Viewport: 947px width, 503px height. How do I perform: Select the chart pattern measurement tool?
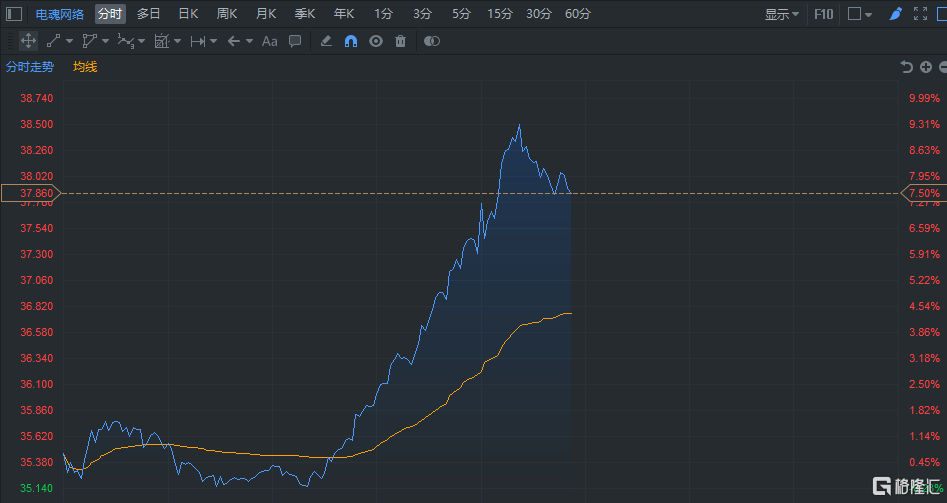(x=161, y=41)
